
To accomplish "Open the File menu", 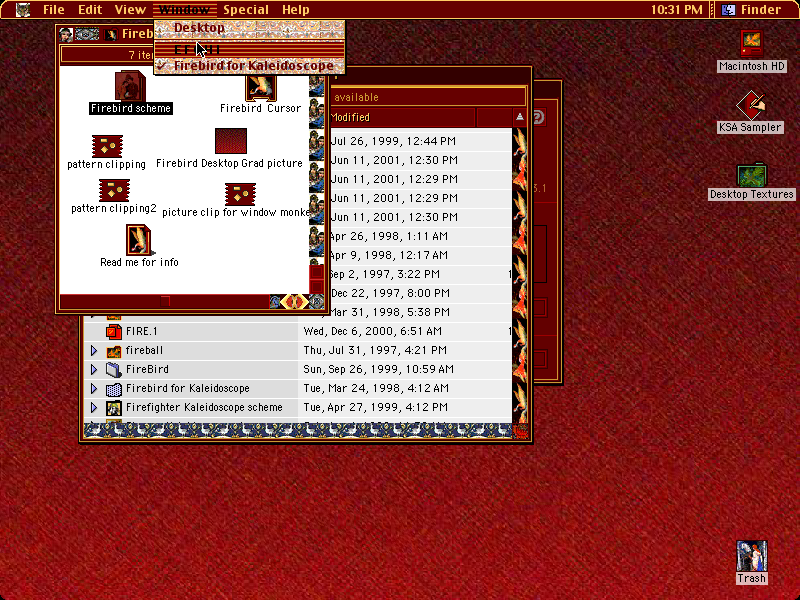I will (54, 10).
